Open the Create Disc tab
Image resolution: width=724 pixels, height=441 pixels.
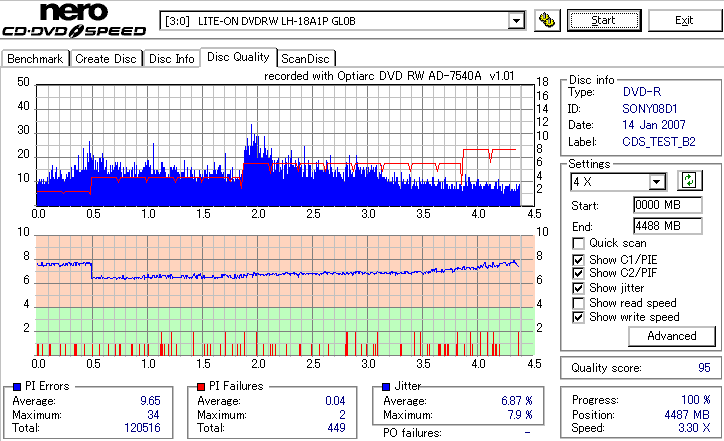pyautogui.click(x=106, y=59)
